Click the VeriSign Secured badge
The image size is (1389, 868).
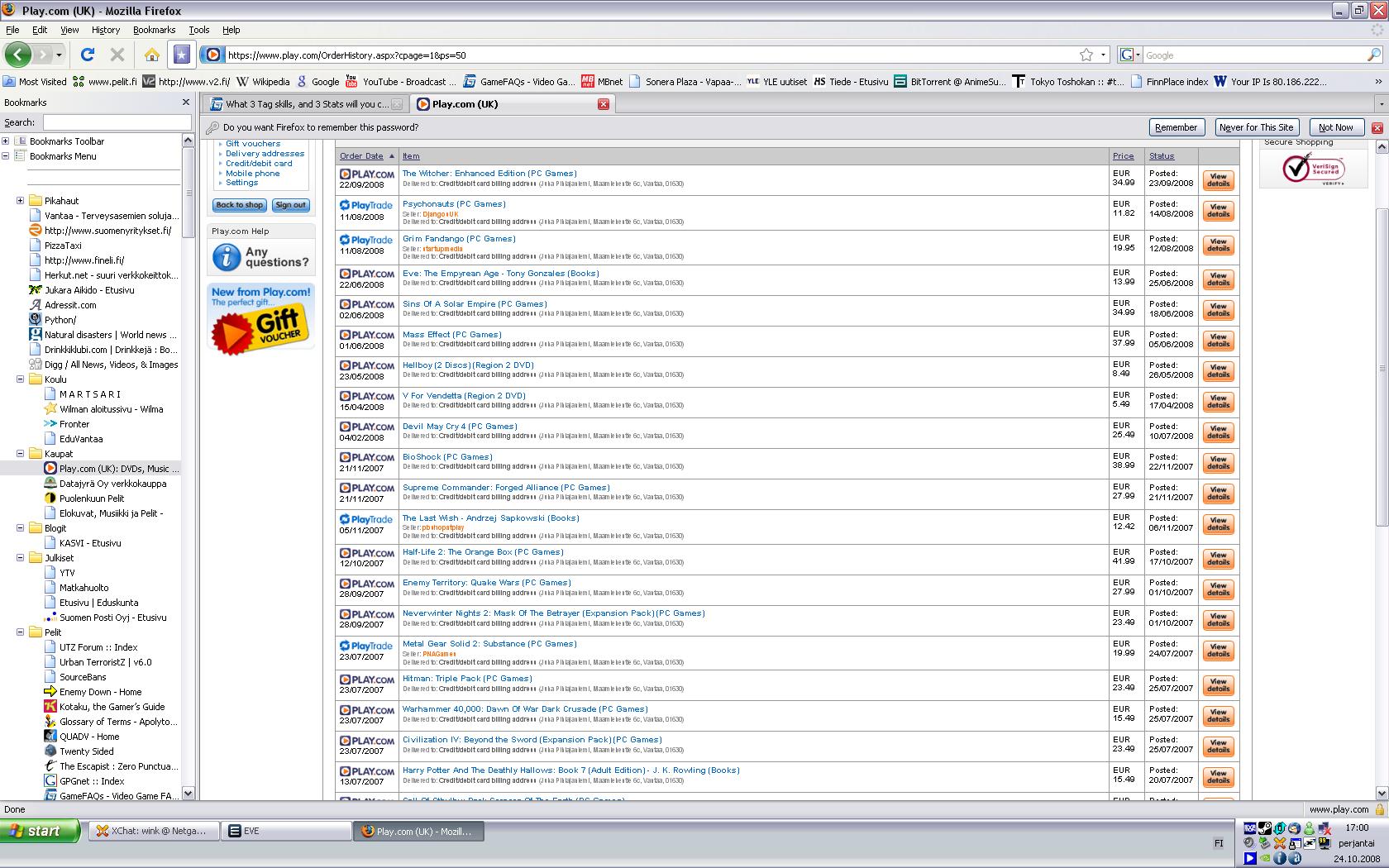[x=1313, y=168]
